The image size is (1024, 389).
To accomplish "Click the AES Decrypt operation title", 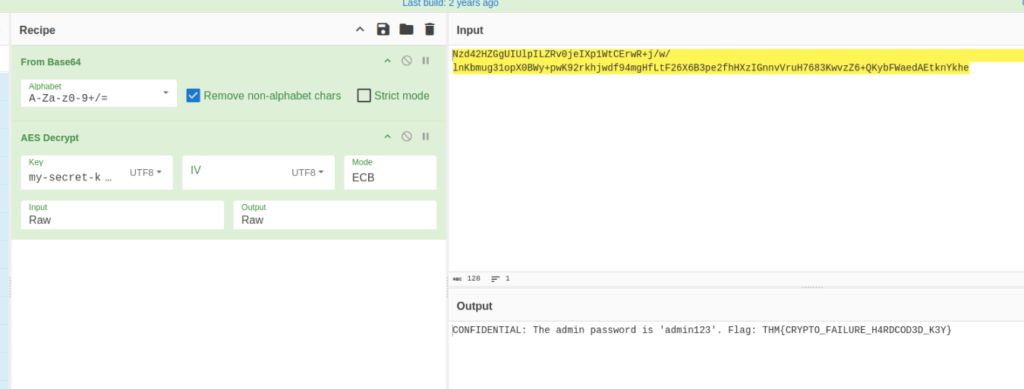I will coord(50,138).
